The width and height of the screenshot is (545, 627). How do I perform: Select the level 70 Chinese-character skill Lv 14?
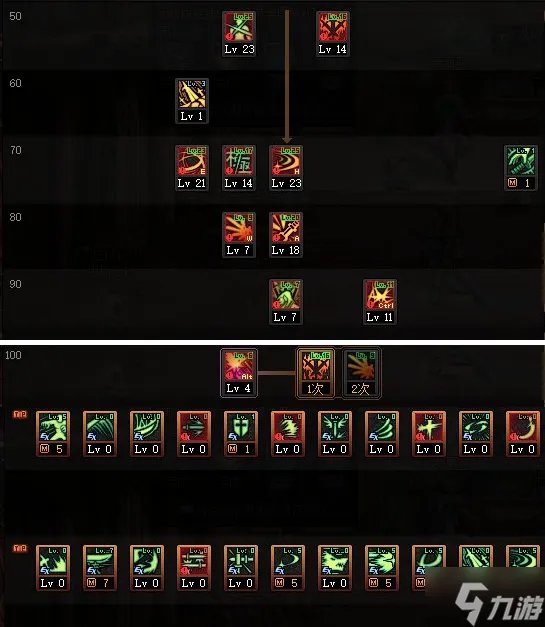pos(239,168)
